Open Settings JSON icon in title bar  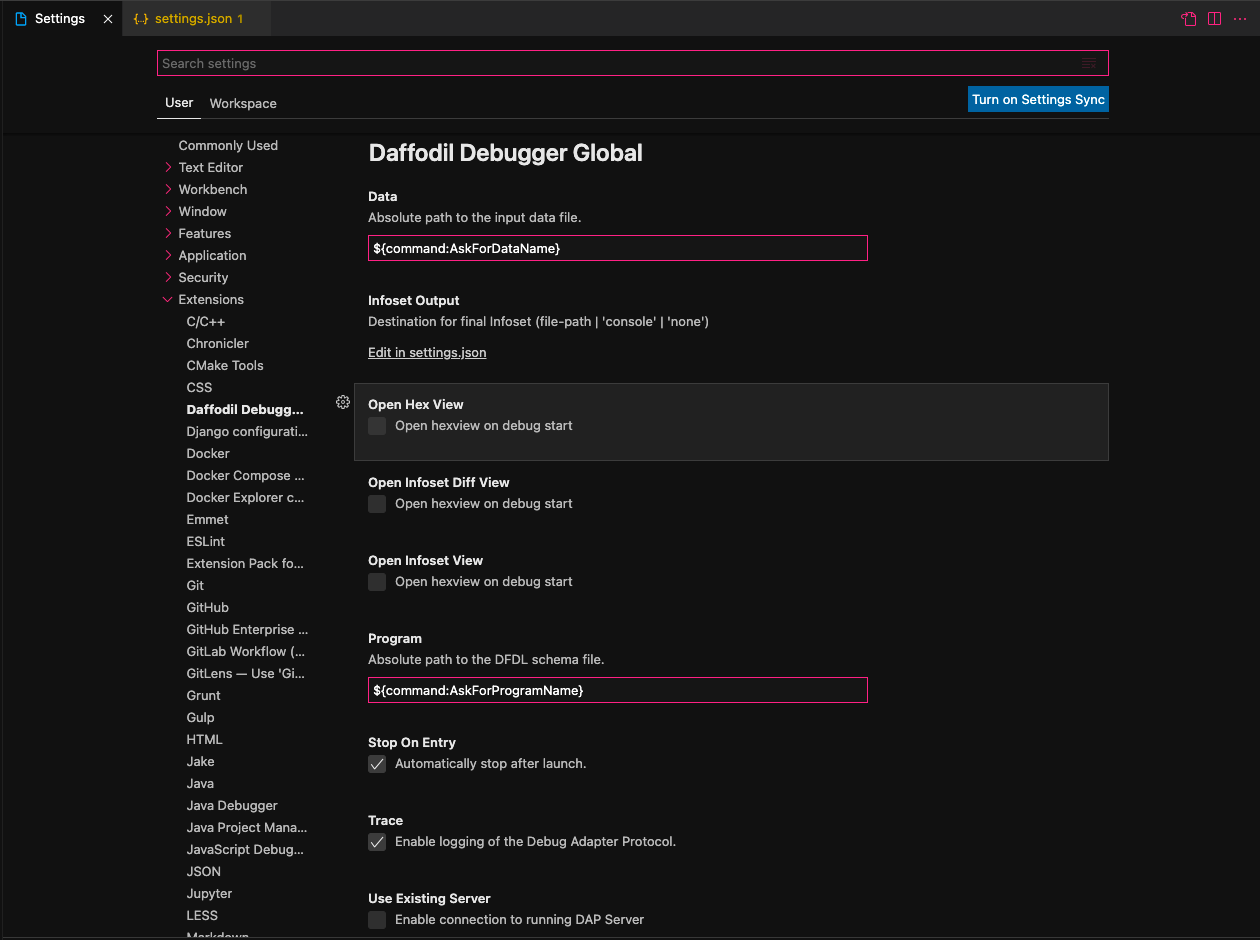click(x=1189, y=19)
